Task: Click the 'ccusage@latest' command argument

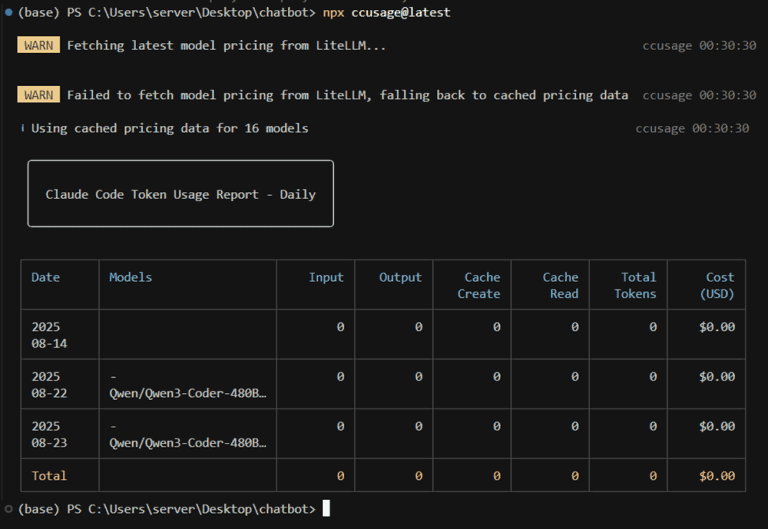Action: [401, 12]
